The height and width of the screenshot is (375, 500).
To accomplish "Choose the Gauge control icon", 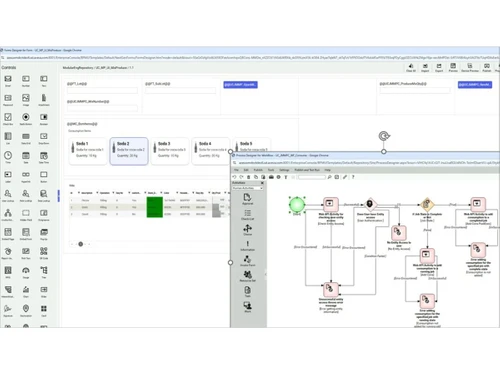I will coord(26,270).
